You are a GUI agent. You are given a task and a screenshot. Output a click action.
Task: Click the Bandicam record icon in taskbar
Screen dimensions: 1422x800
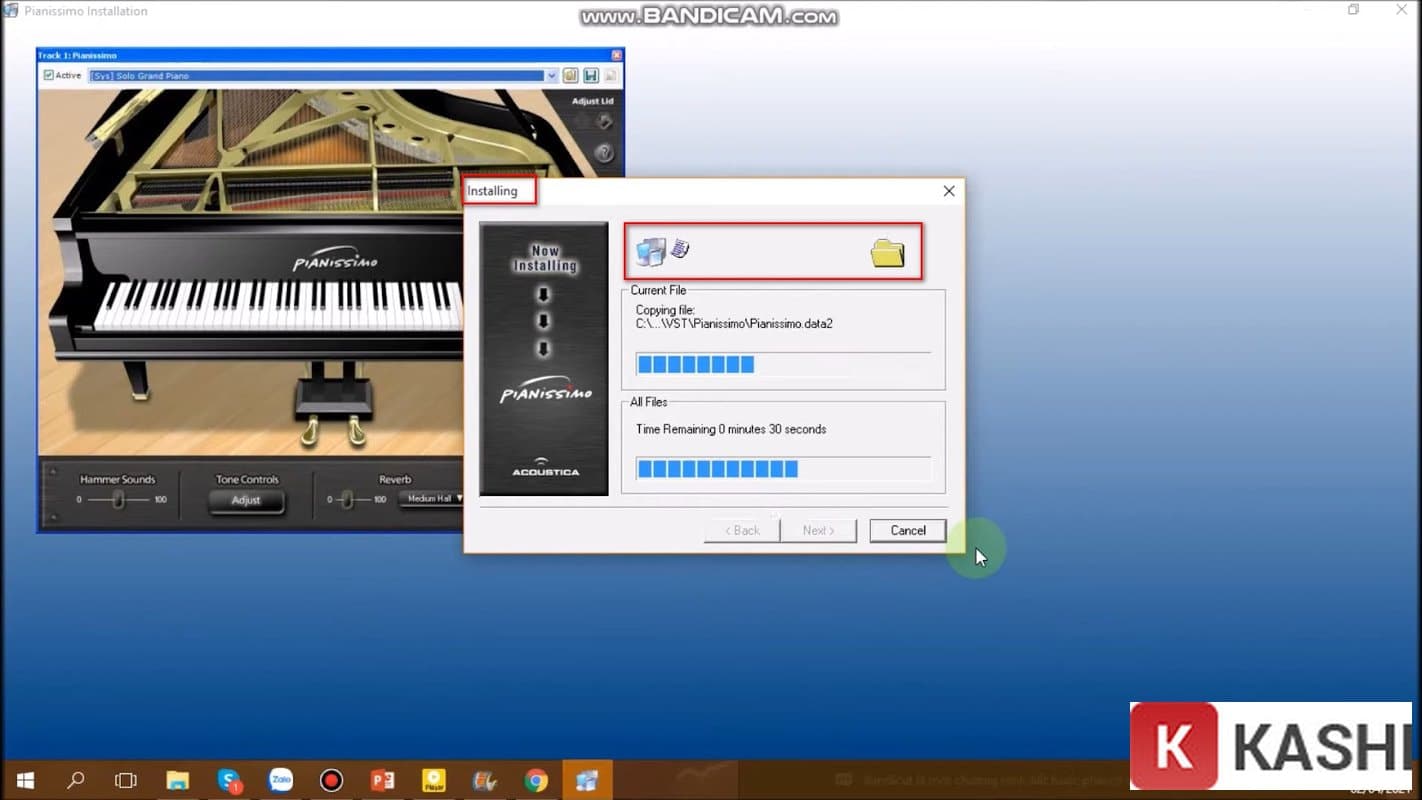click(331, 780)
